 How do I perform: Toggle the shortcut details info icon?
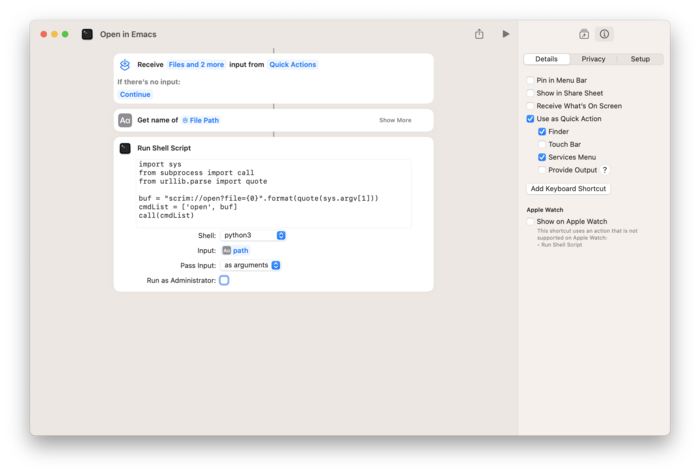point(604,34)
